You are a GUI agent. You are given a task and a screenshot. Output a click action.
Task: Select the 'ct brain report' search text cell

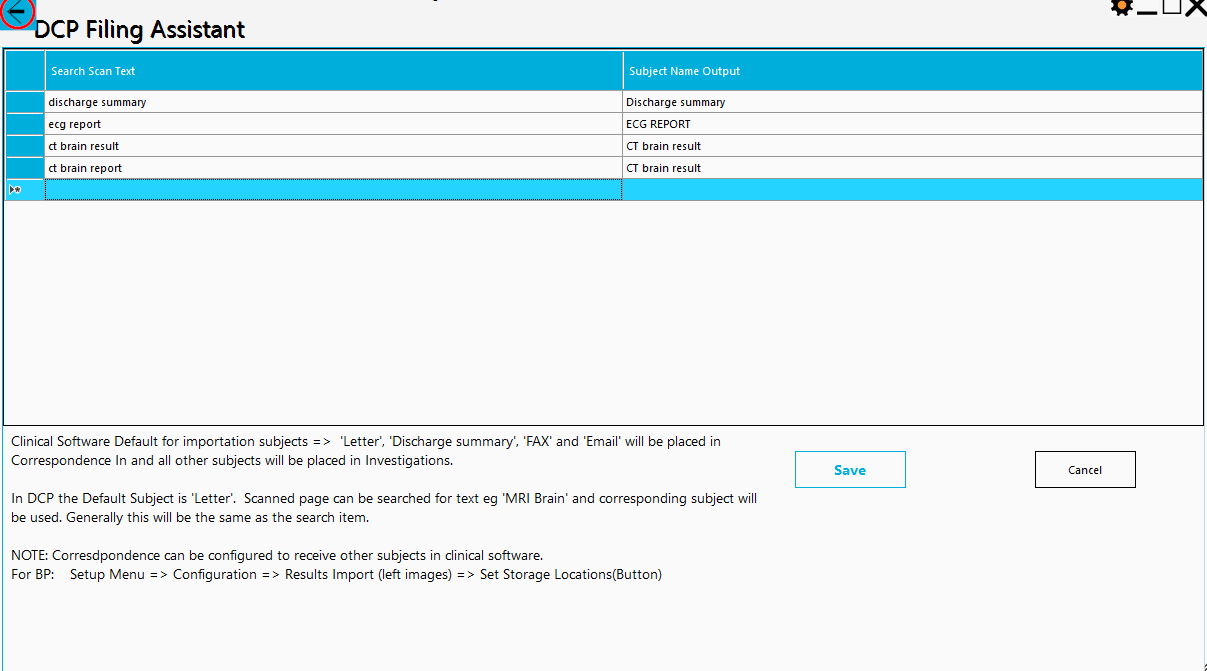[x=333, y=168]
